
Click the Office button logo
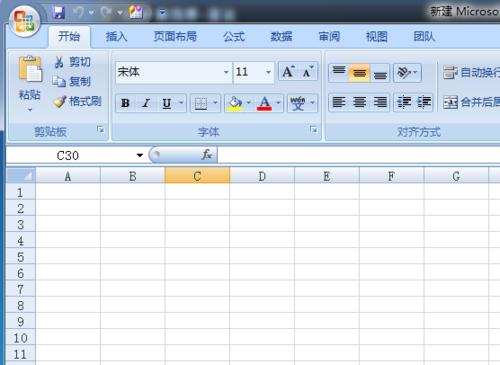pyautogui.click(x=24, y=21)
